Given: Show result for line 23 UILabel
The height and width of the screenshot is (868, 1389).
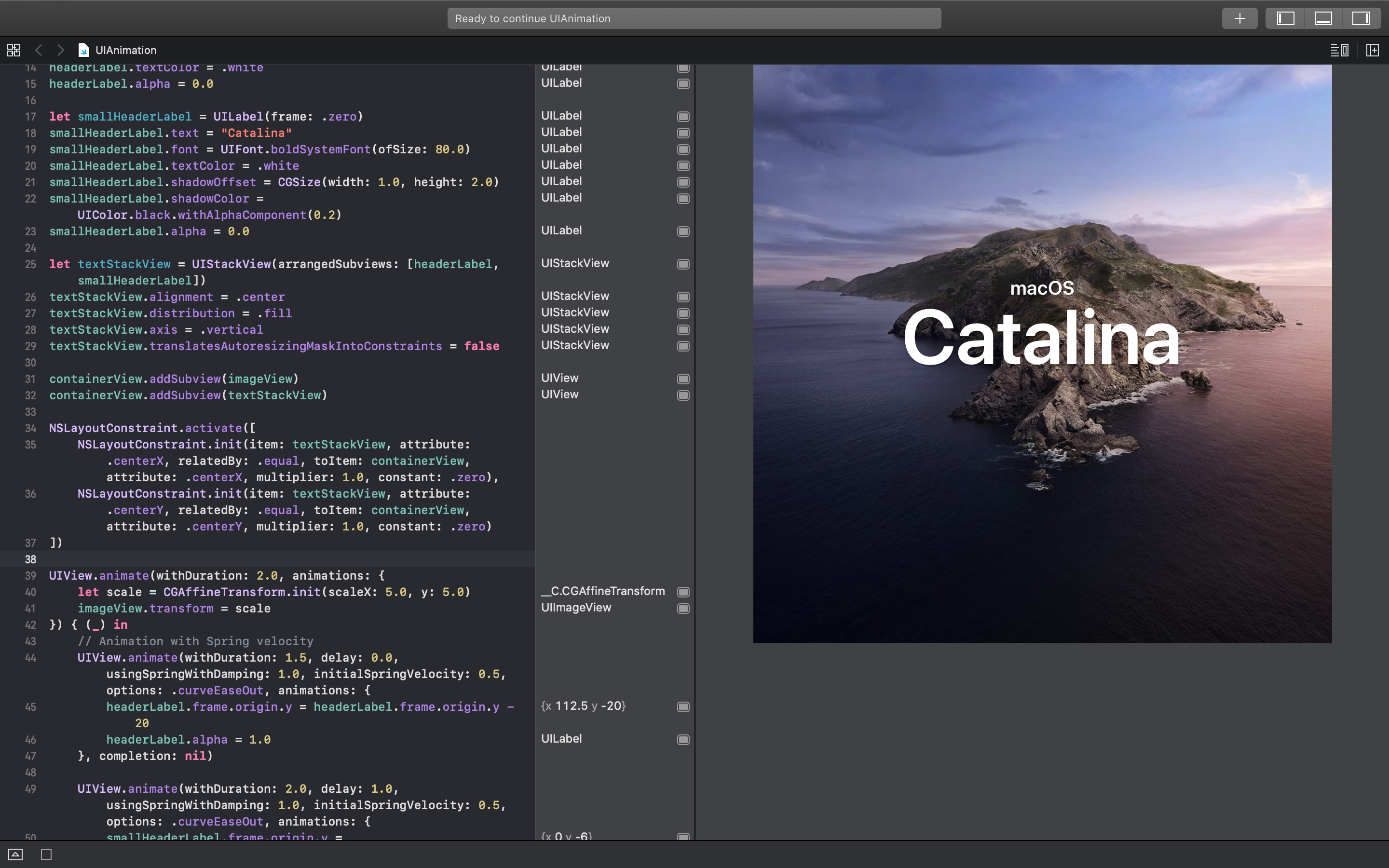Looking at the screenshot, I should pos(683,231).
